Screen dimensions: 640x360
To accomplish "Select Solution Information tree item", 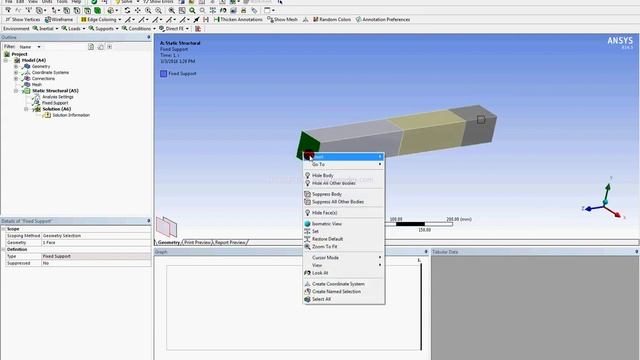I will click(x=71, y=115).
